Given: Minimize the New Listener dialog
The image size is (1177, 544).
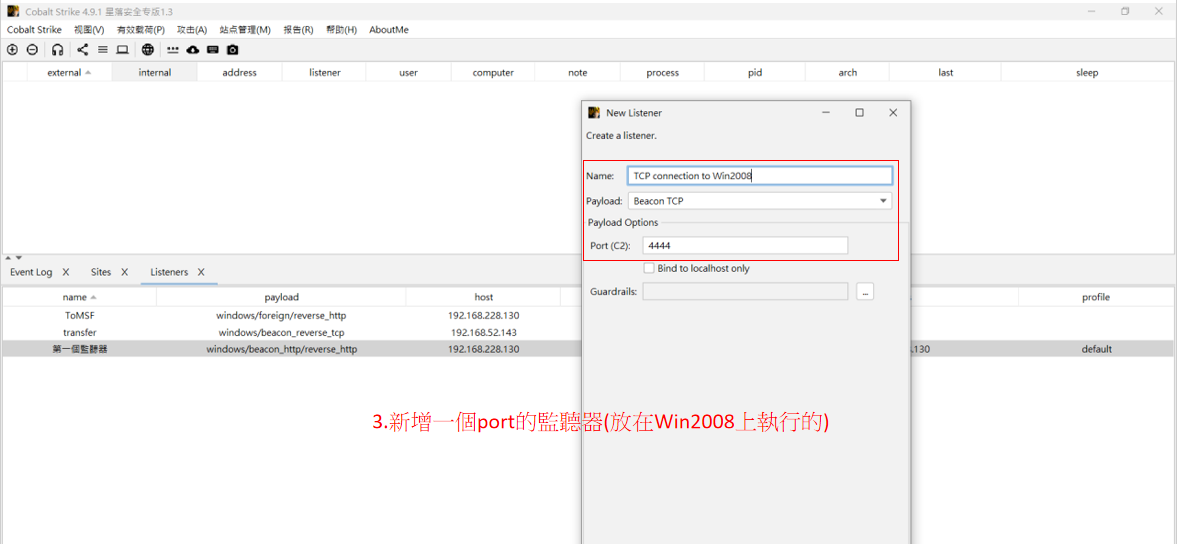Looking at the screenshot, I should pos(826,113).
